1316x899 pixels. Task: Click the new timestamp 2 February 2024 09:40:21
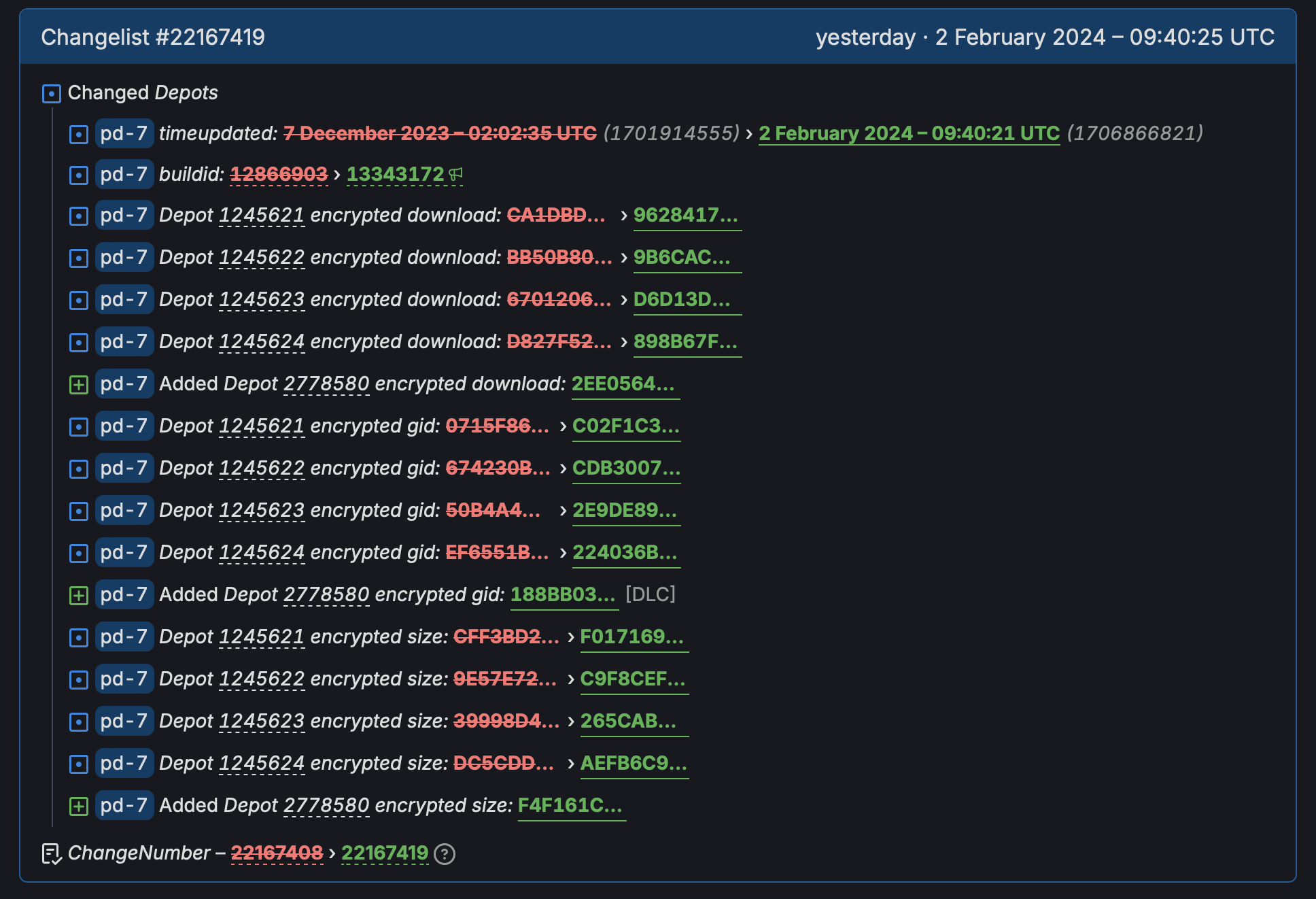tap(909, 133)
